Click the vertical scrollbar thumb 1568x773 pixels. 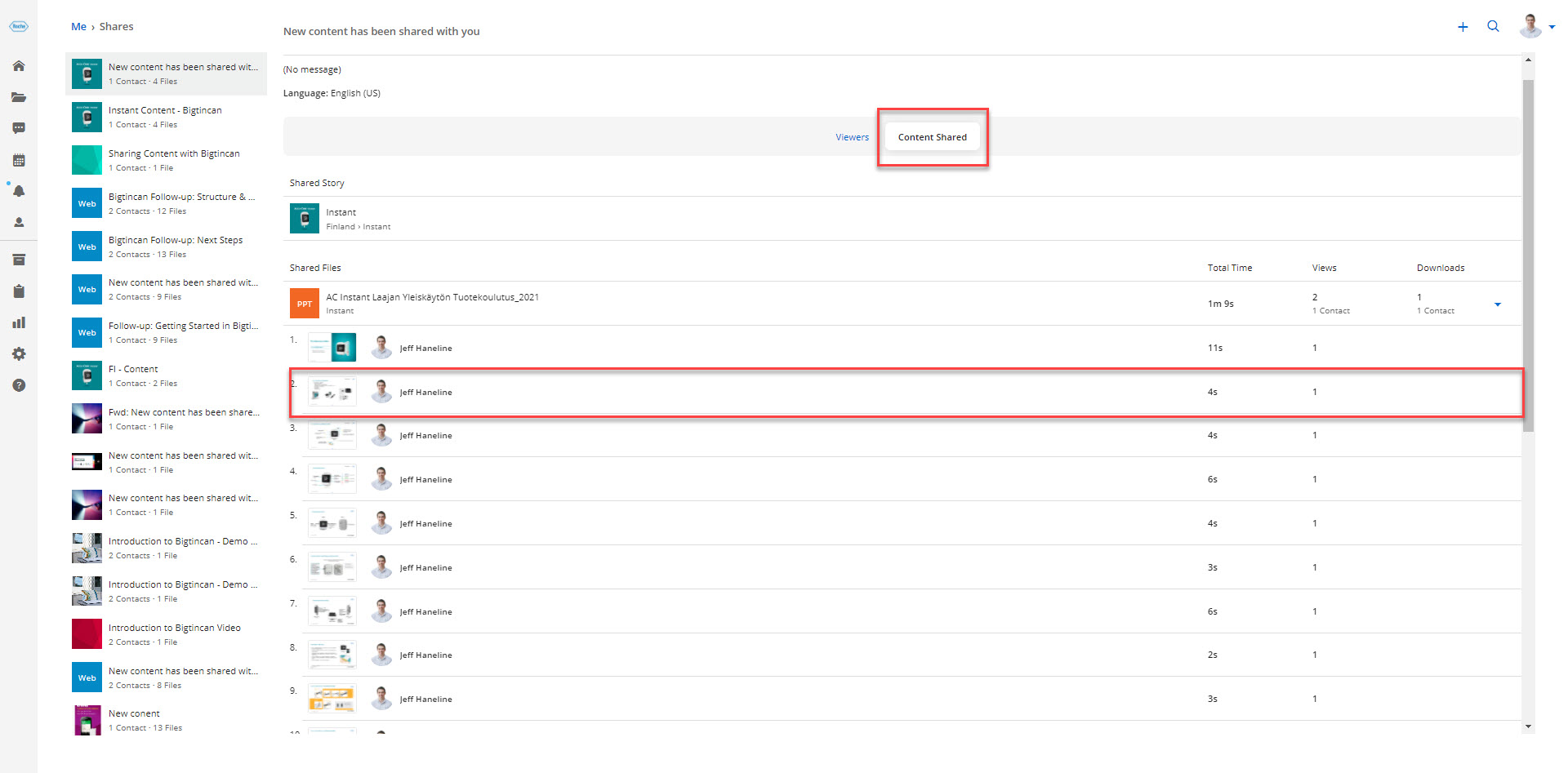coord(1528,255)
